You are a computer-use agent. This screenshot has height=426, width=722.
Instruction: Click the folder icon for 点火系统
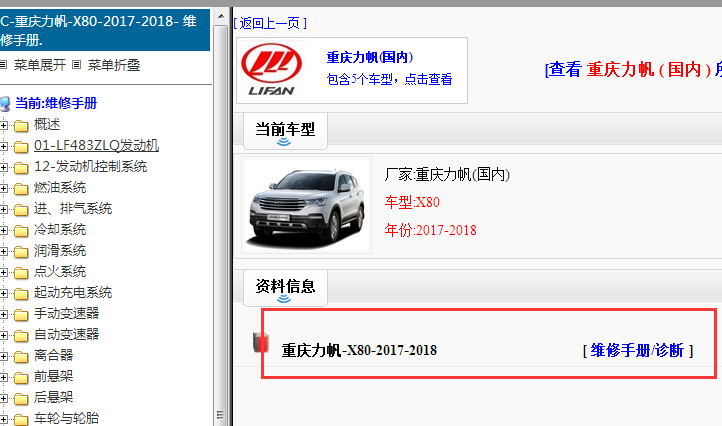click(x=21, y=273)
